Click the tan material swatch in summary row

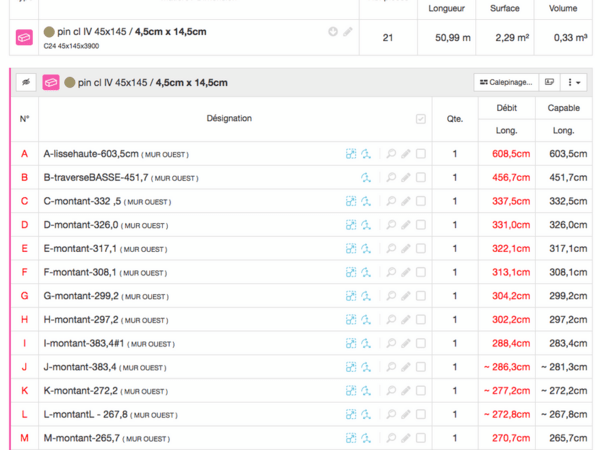49,32
